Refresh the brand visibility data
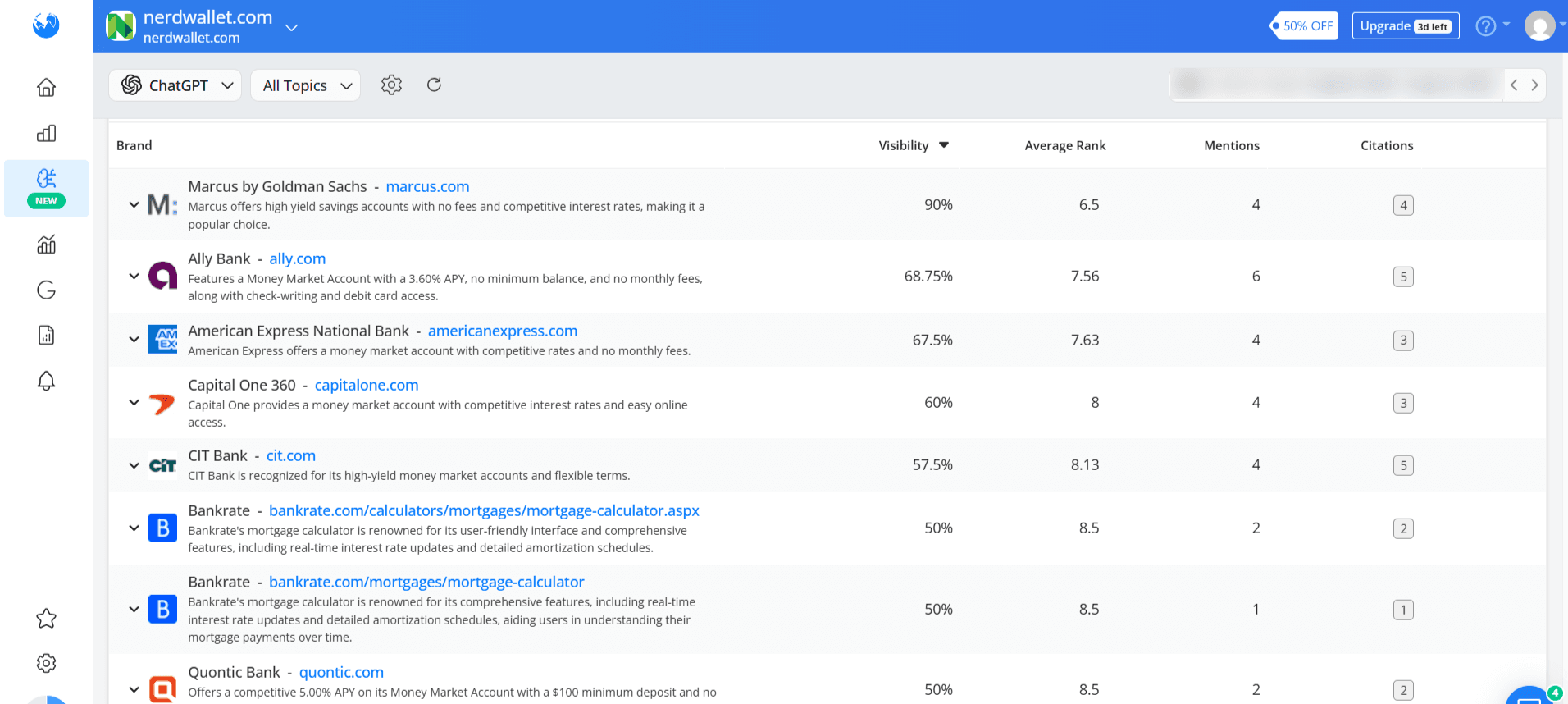This screenshot has height=704, width=1568. coord(435,85)
